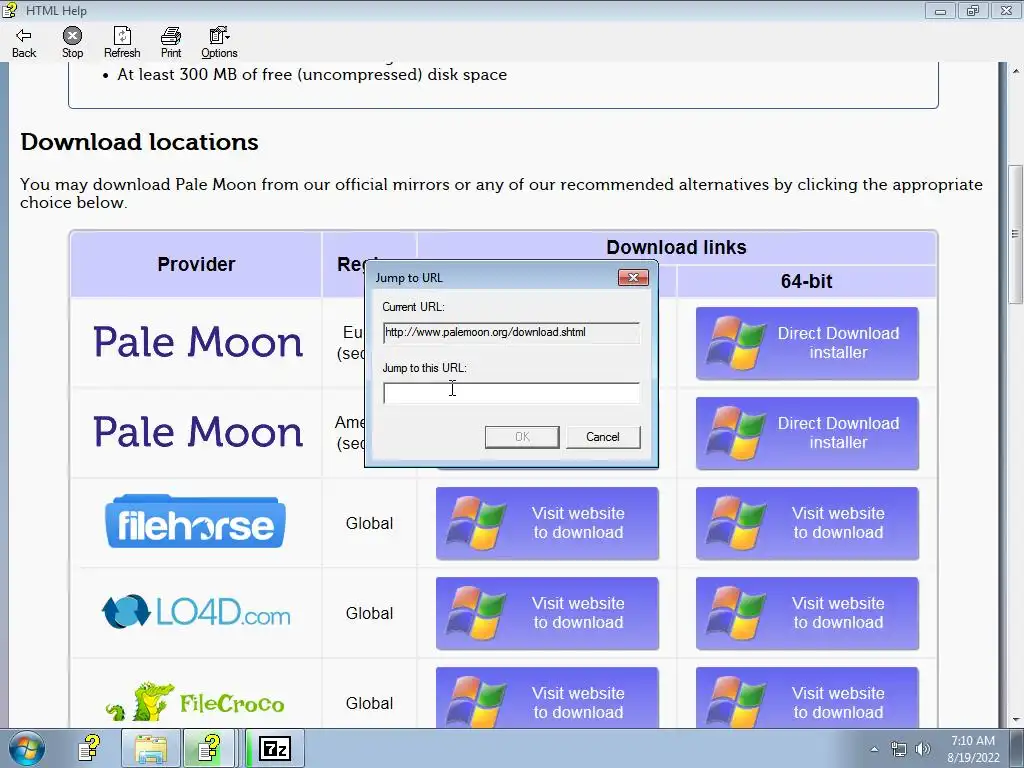Download 64-bit installer in first Pale Moon row

click(x=807, y=343)
